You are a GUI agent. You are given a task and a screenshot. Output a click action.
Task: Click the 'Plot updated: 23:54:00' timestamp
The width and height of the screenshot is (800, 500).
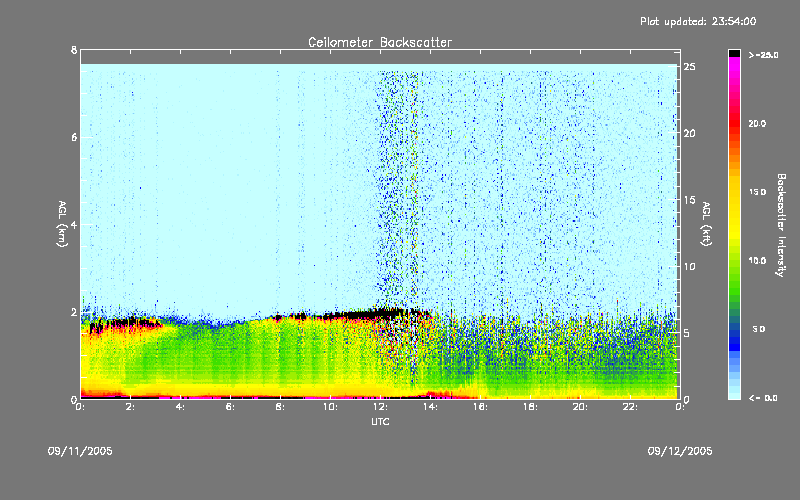point(698,21)
